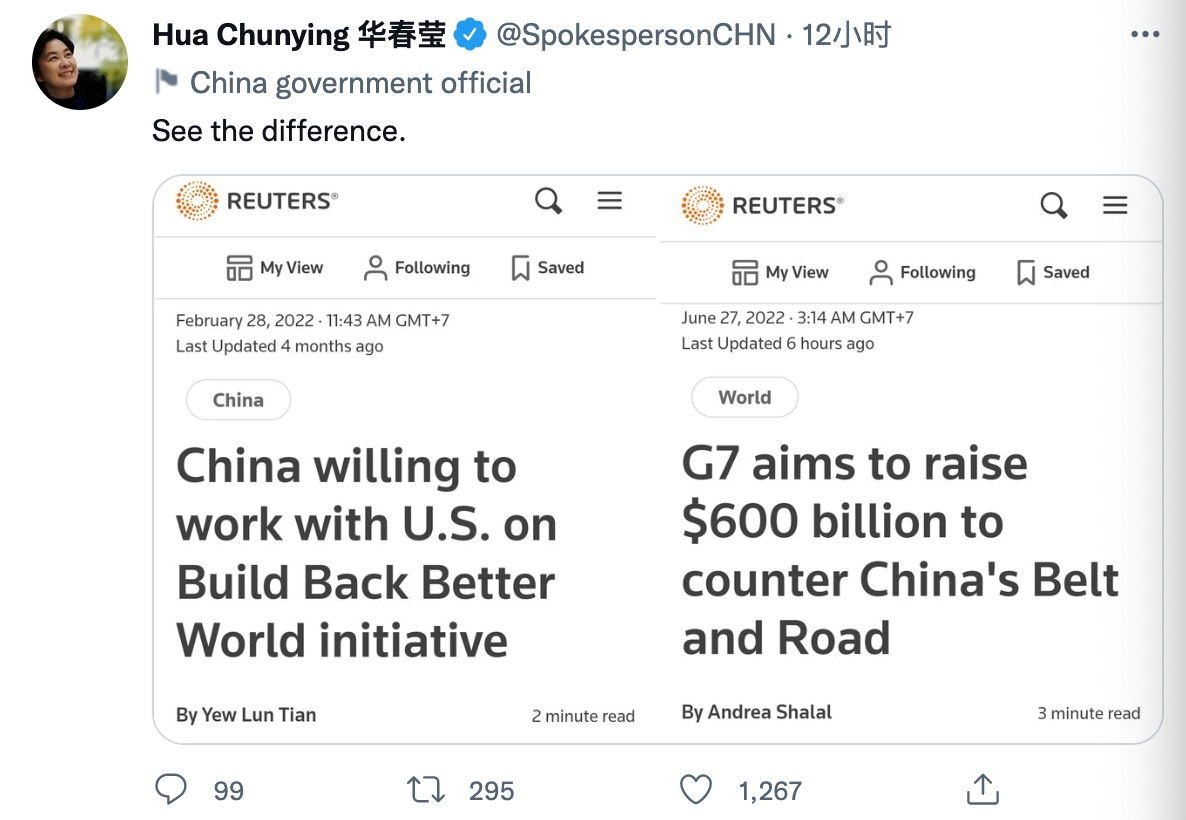Toggle Following view in the left Reuters nav
Screen dimensions: 1186x820
coord(415,267)
